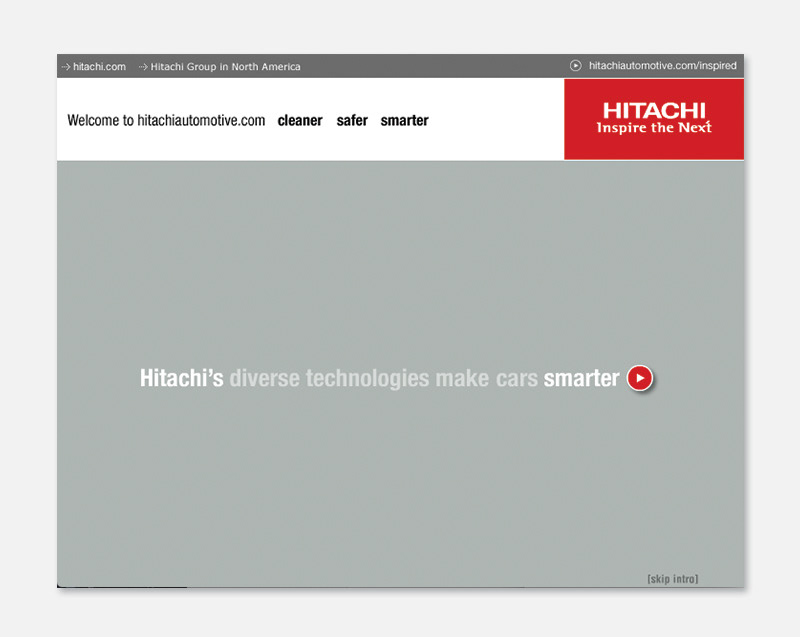Click skip intro link
The image size is (800, 637).
pos(672,579)
